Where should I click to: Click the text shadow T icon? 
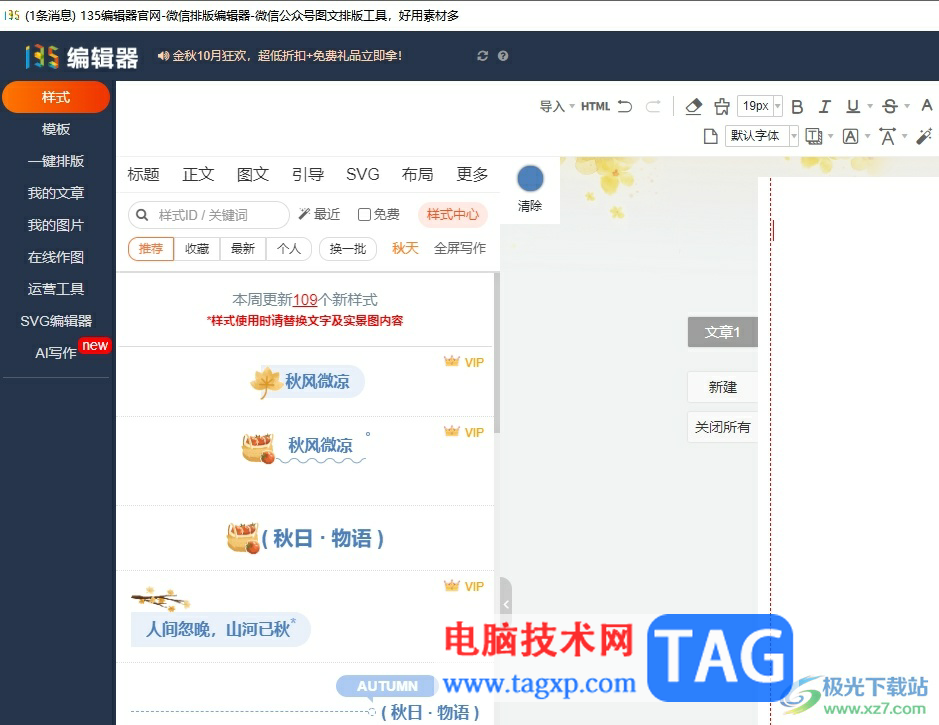[x=814, y=136]
